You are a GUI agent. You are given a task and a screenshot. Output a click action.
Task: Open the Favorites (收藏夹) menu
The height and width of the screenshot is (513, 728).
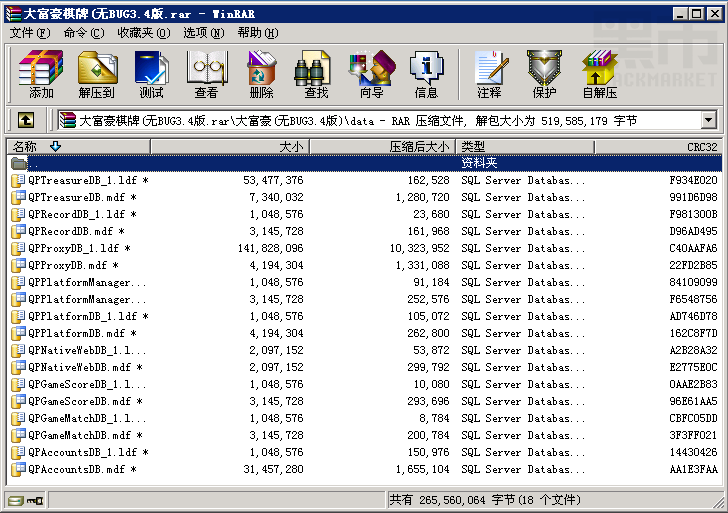click(x=144, y=33)
